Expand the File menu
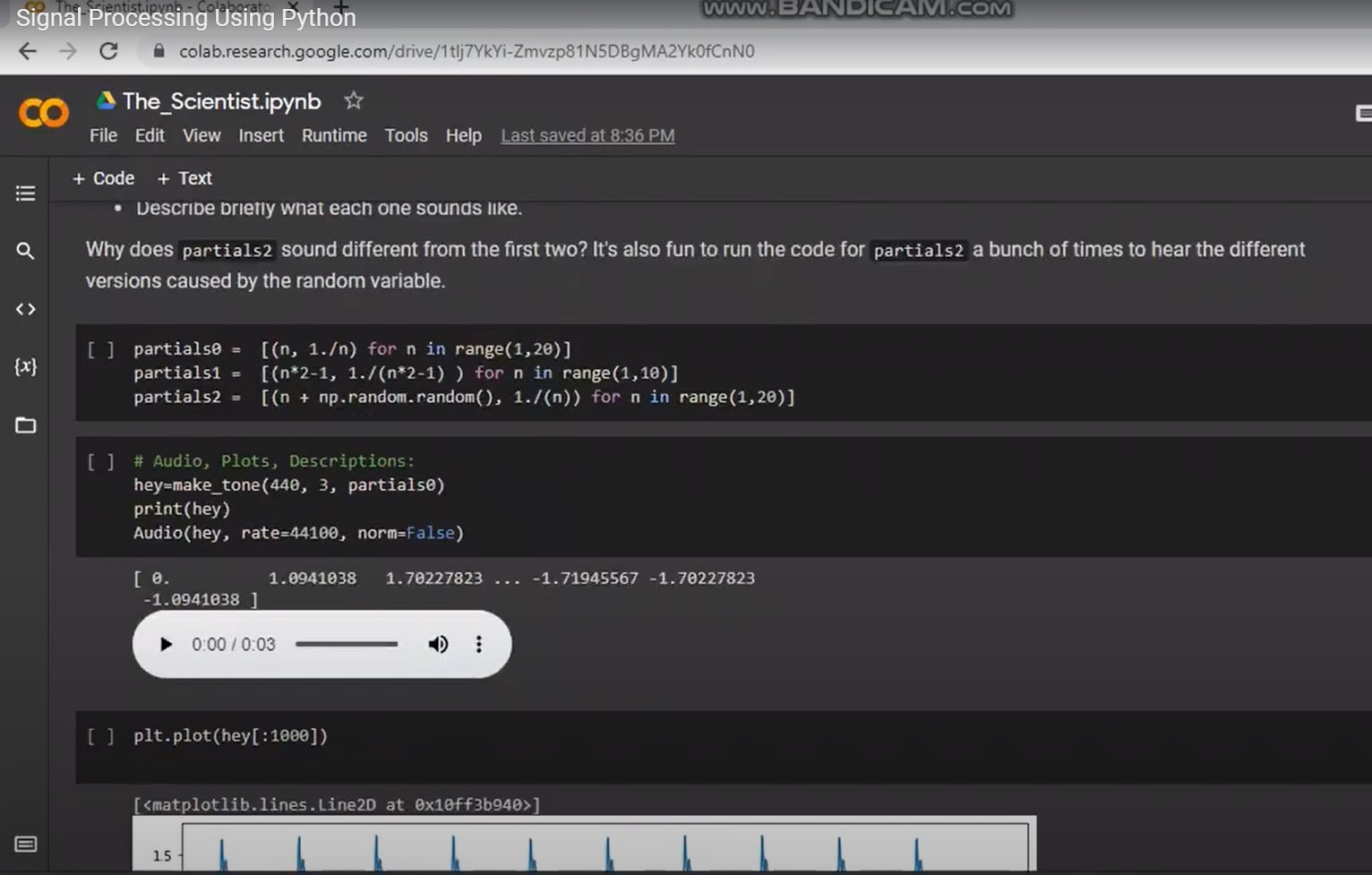This screenshot has width=1372, height=875. tap(103, 135)
